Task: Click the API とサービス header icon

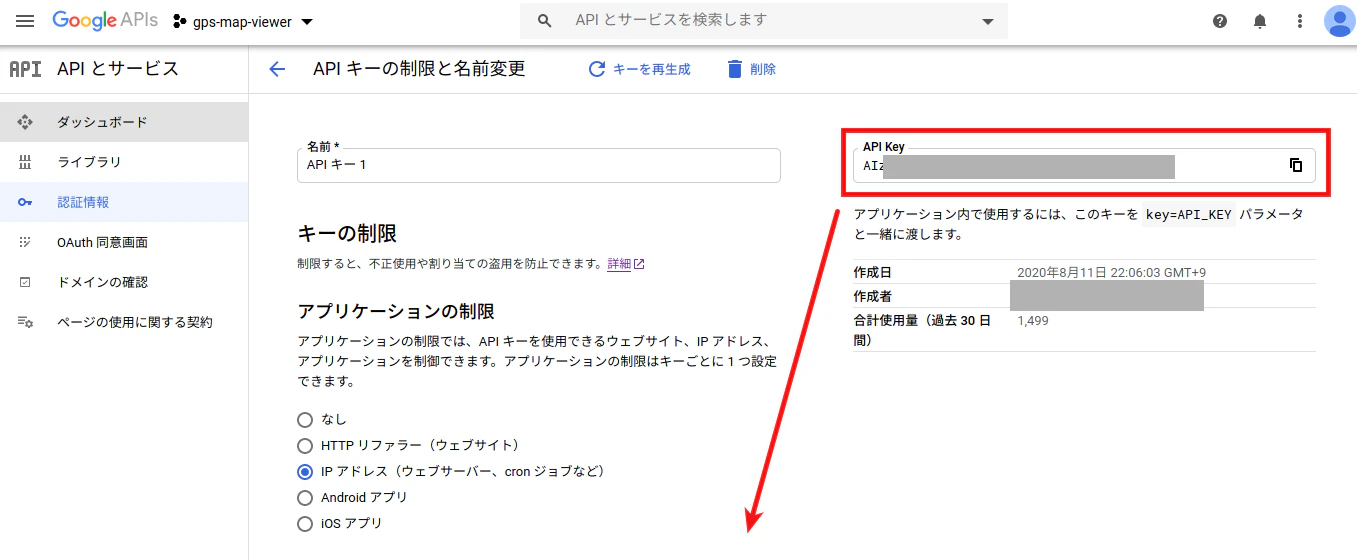Action: [25, 69]
